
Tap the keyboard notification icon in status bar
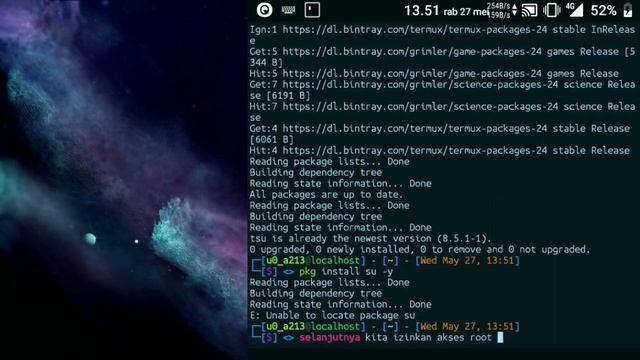288,10
